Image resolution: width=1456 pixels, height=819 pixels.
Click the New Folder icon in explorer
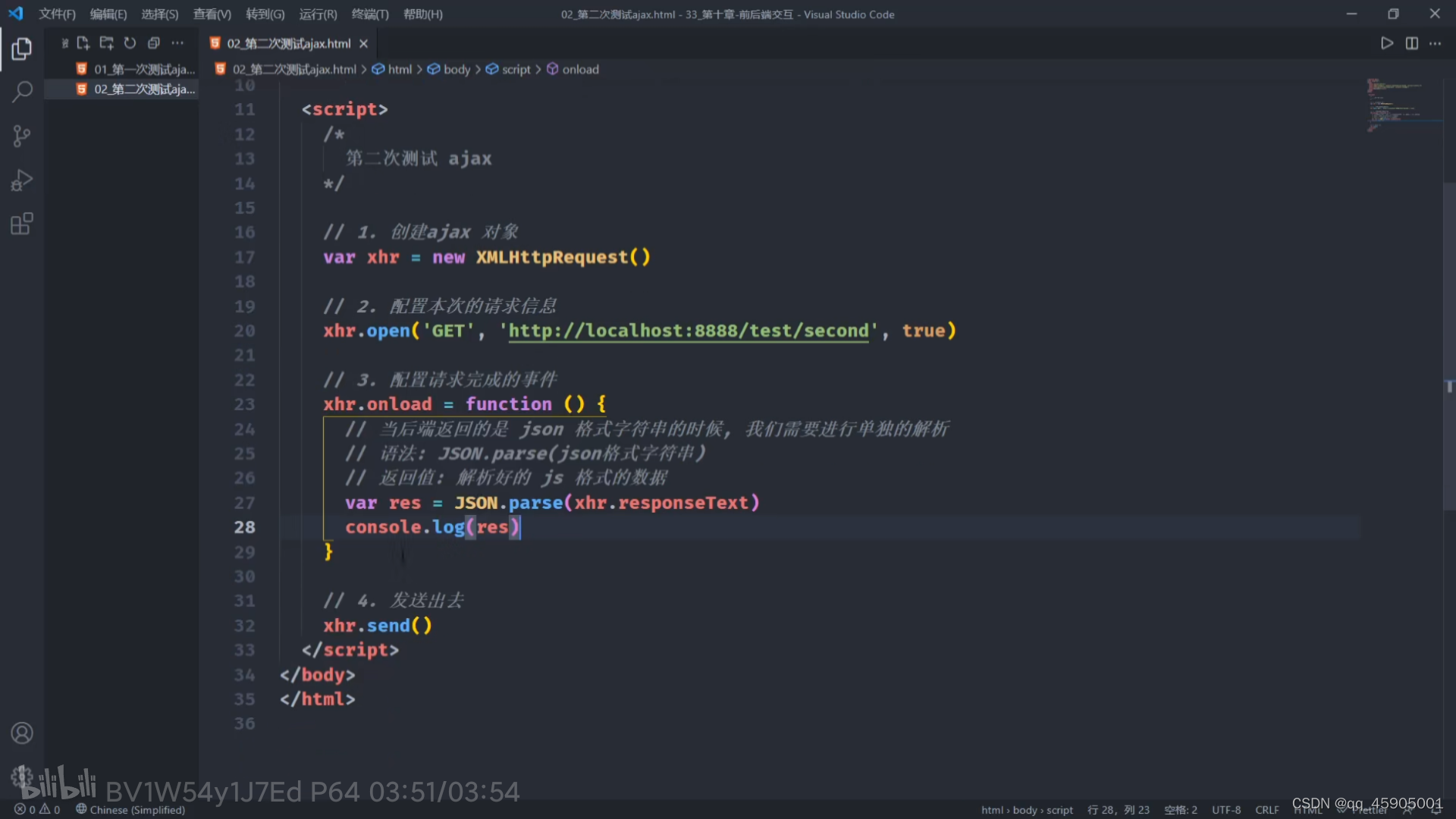[x=107, y=43]
